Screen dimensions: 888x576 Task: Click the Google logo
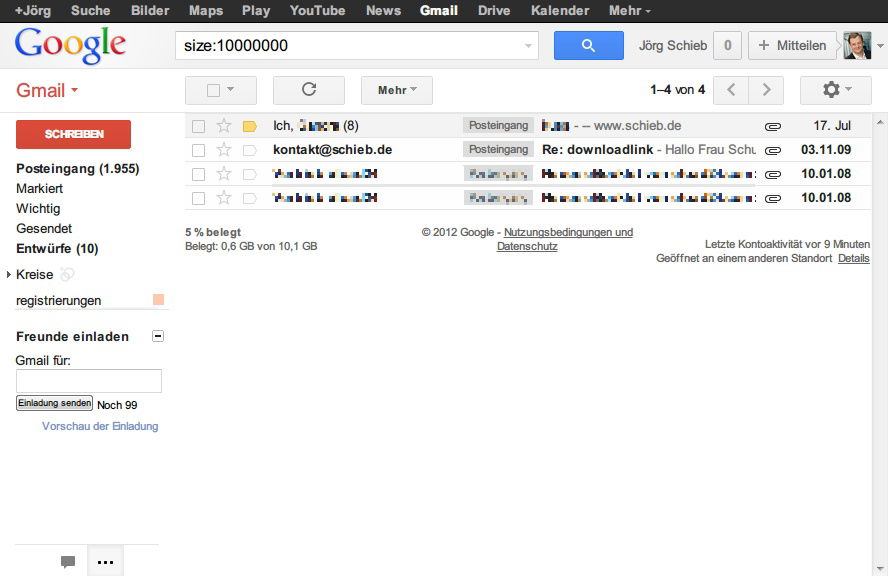pos(71,45)
